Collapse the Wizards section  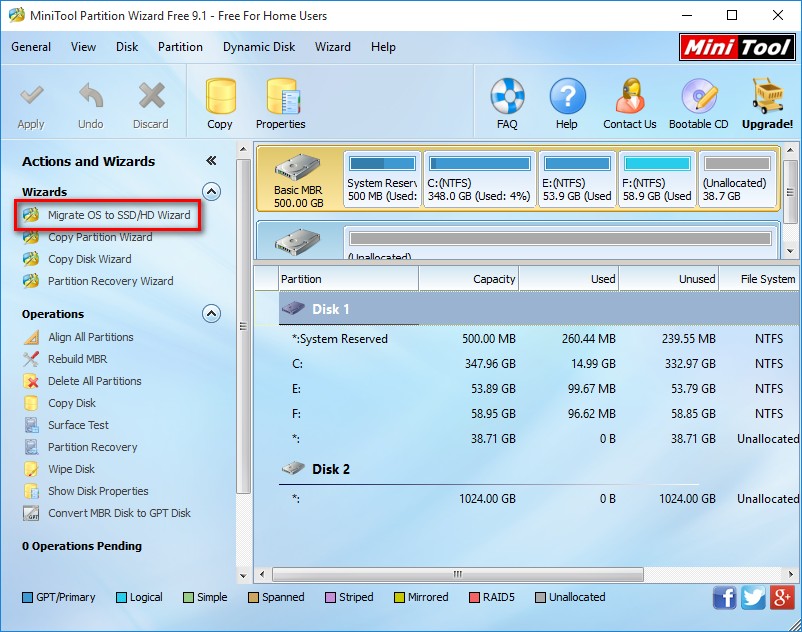[x=211, y=192]
